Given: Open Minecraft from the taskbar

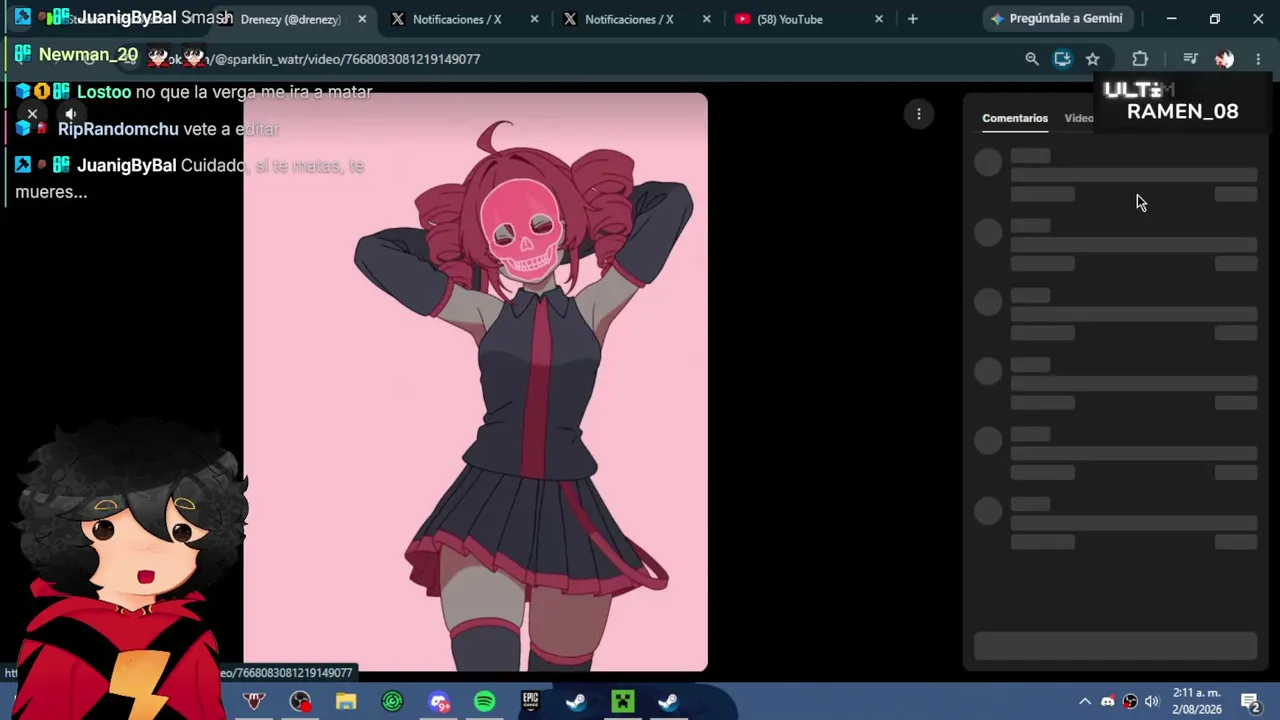Looking at the screenshot, I should tap(622, 701).
